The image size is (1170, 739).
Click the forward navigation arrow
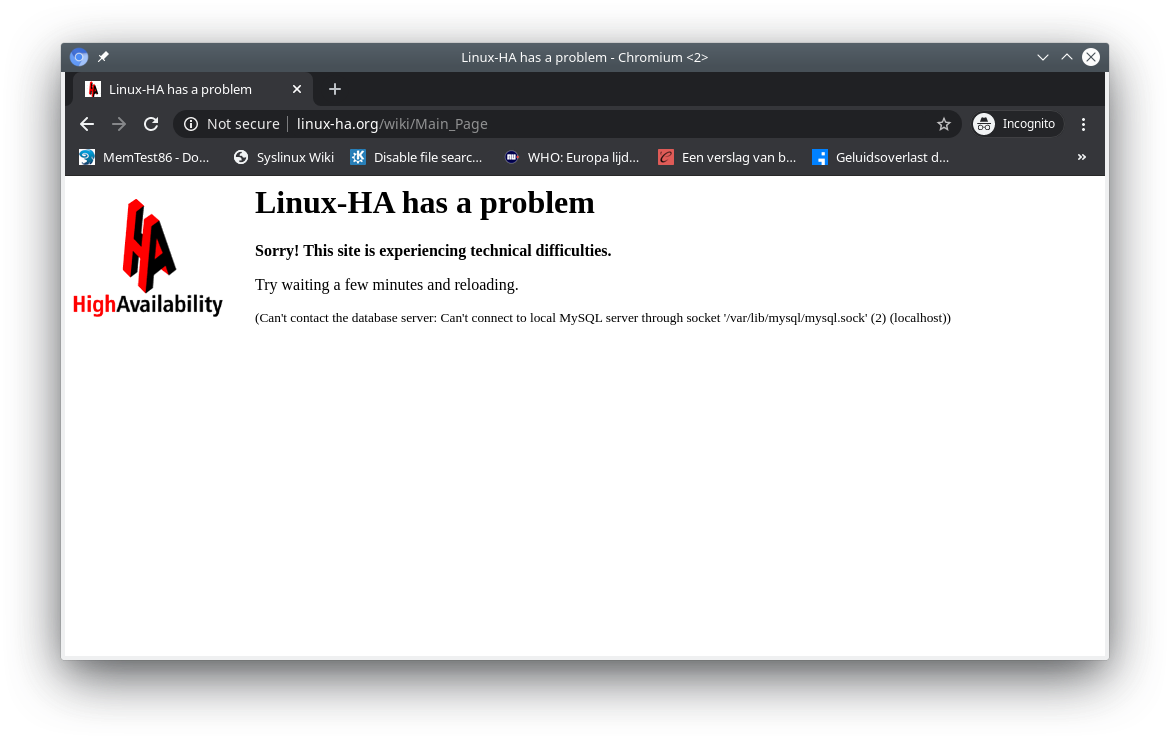119,124
